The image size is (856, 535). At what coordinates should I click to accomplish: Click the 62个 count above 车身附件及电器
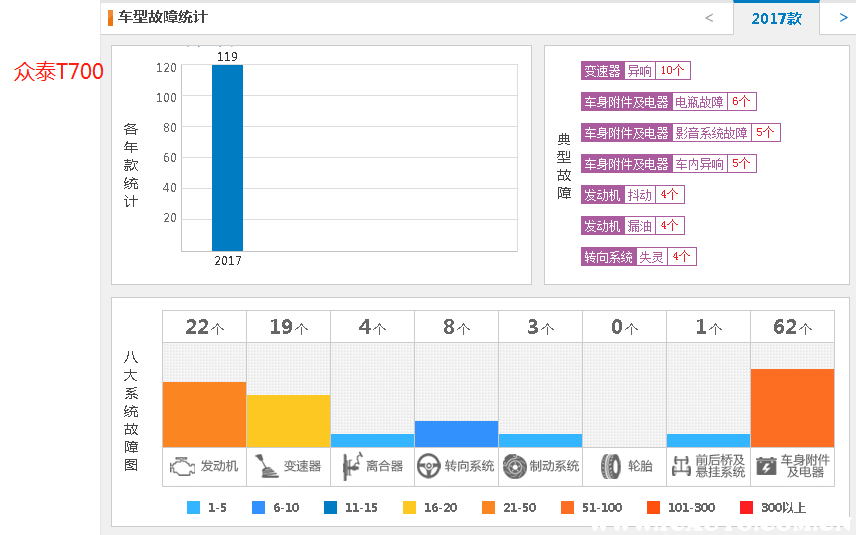click(x=793, y=327)
